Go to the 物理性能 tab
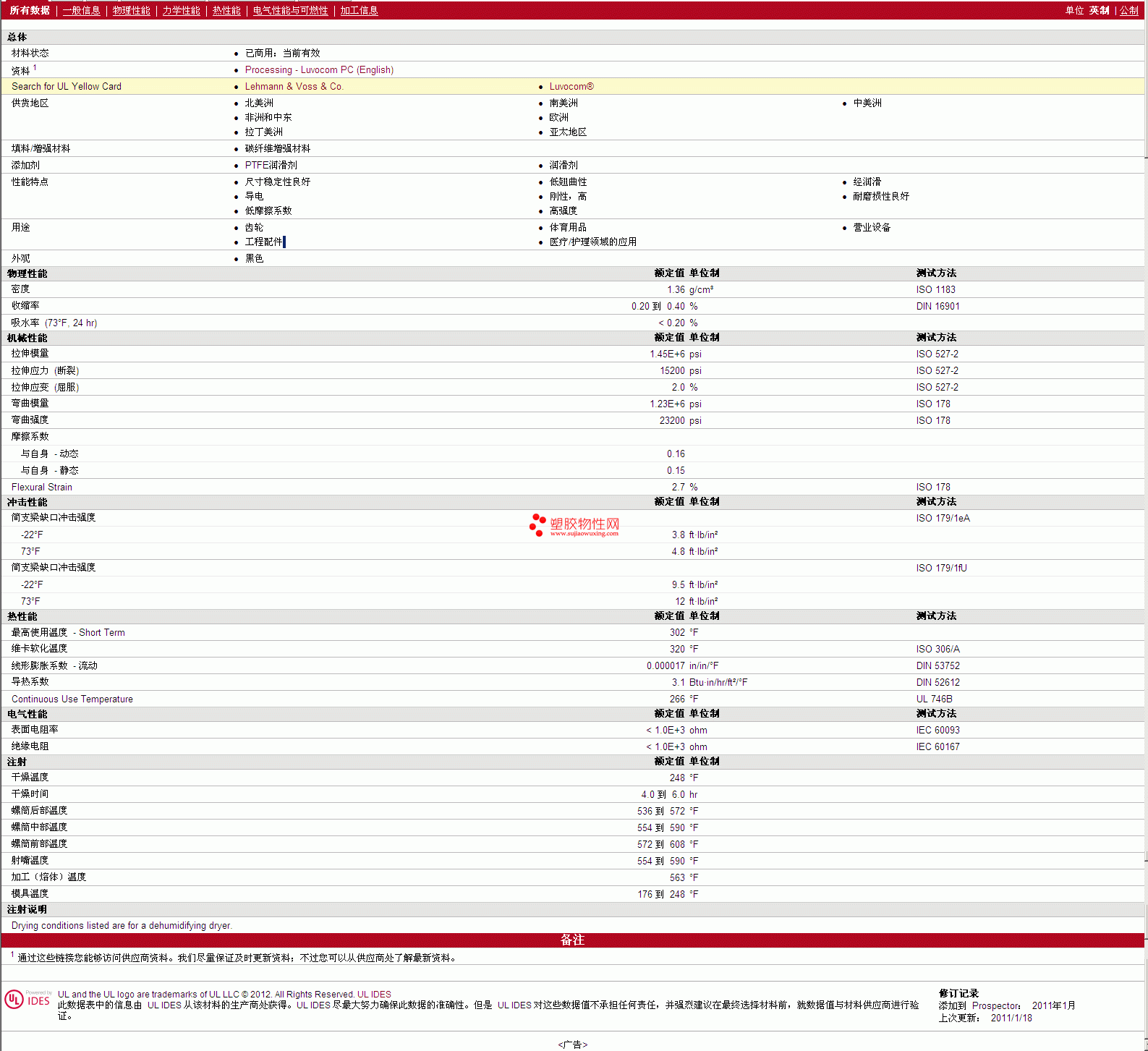The width and height of the screenshot is (1148, 1051). (x=131, y=10)
